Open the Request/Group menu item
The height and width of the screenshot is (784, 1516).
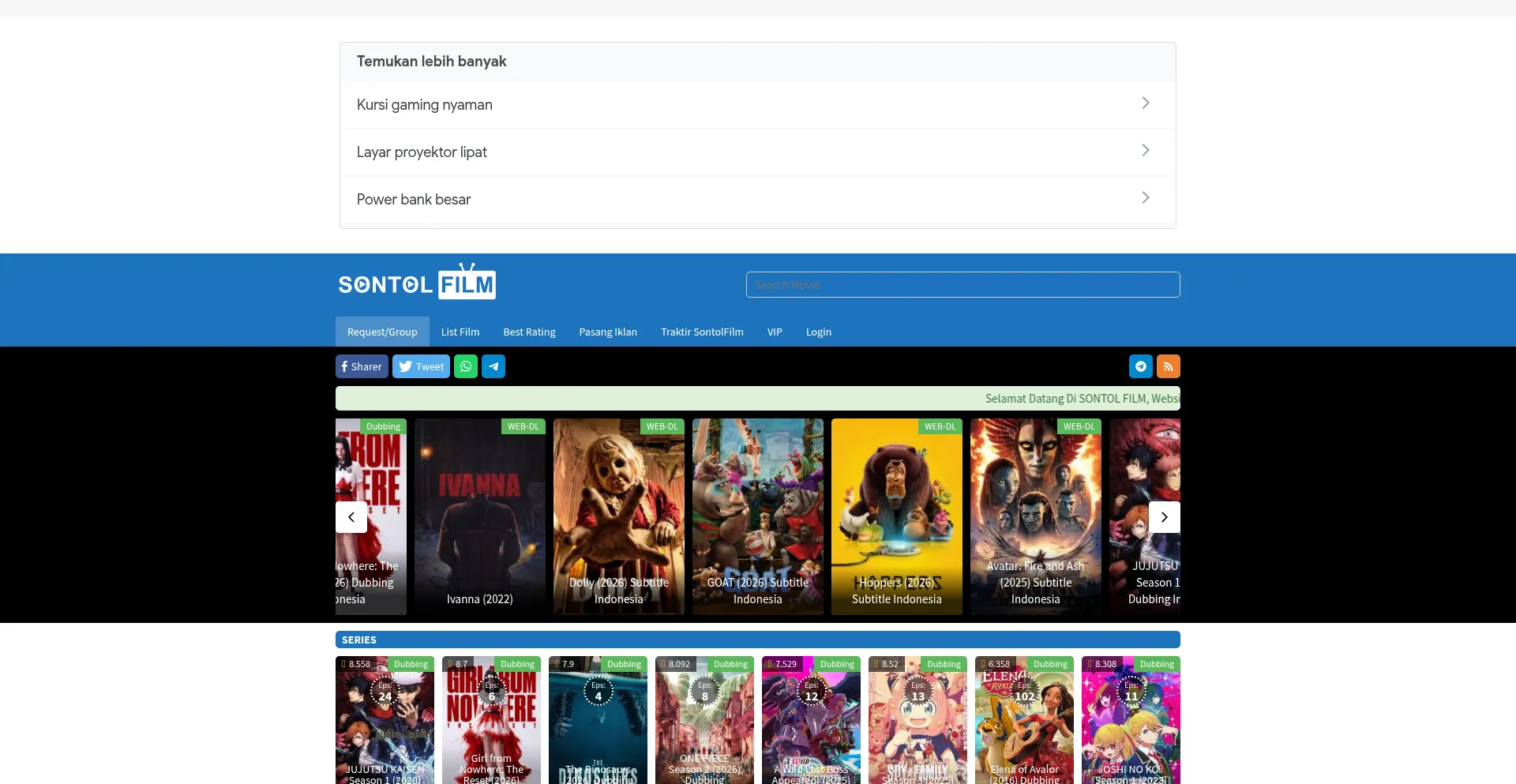[382, 332]
